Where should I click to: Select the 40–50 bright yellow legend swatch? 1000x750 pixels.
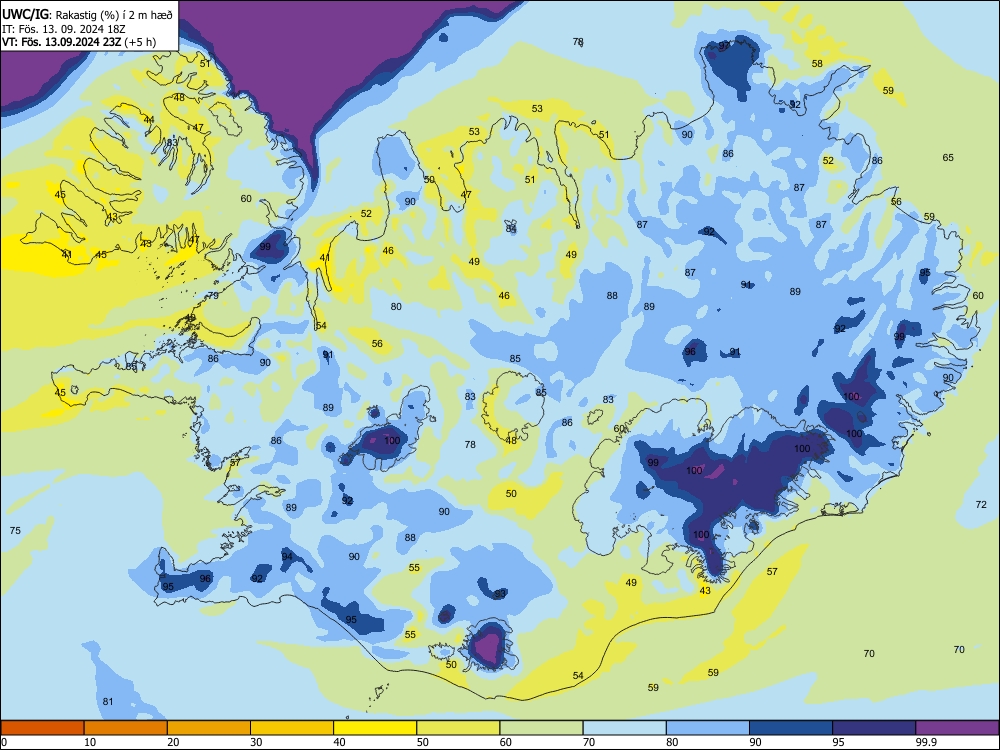(375, 728)
